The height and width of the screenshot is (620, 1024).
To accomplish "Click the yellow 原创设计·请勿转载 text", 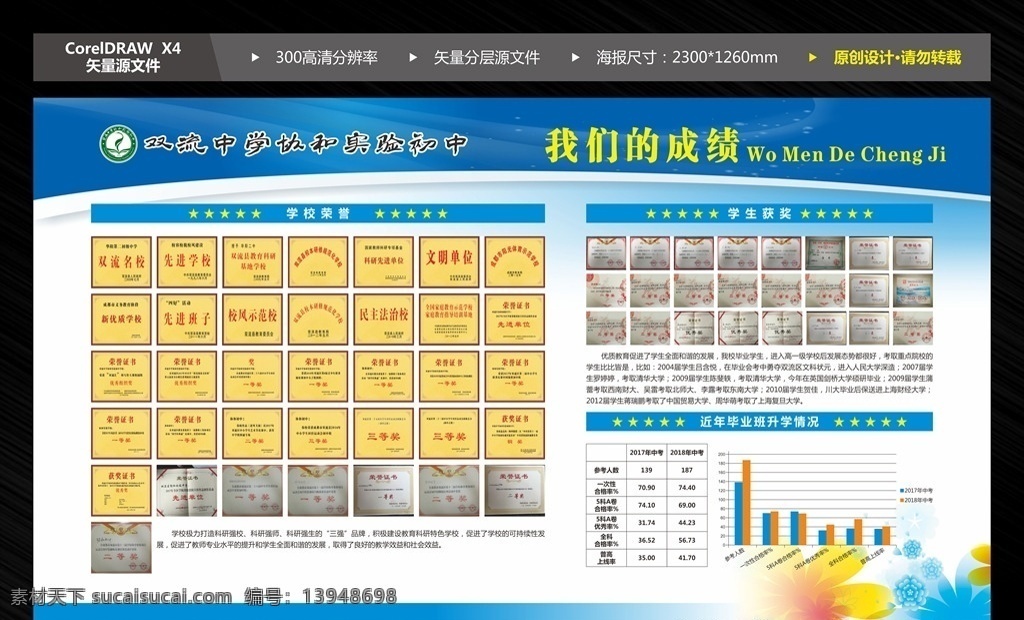I will pos(897,57).
